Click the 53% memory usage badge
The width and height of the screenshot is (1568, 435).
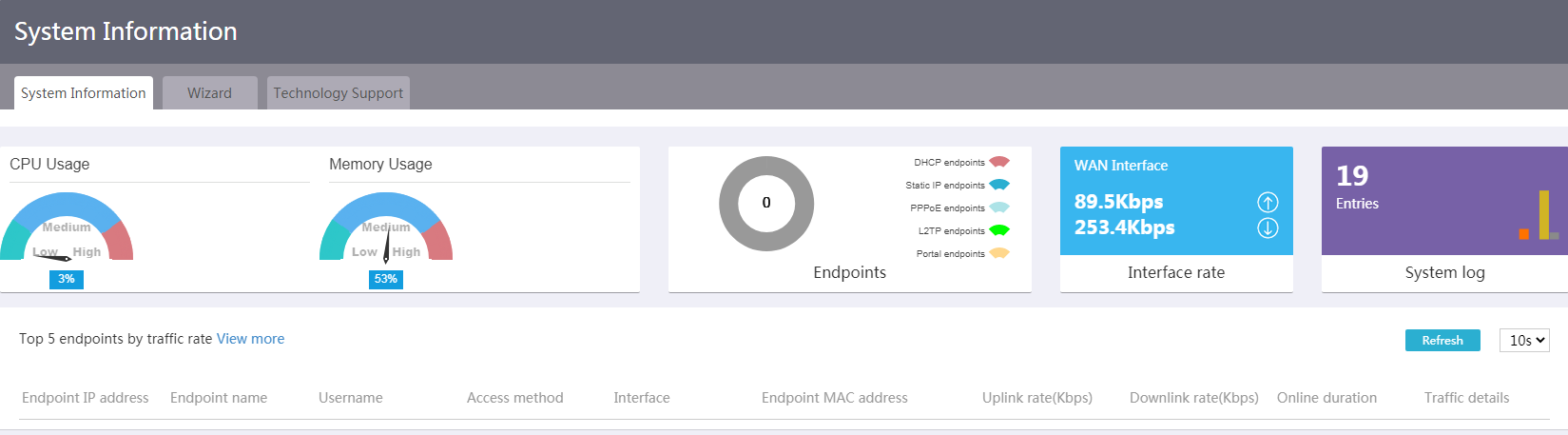click(386, 279)
